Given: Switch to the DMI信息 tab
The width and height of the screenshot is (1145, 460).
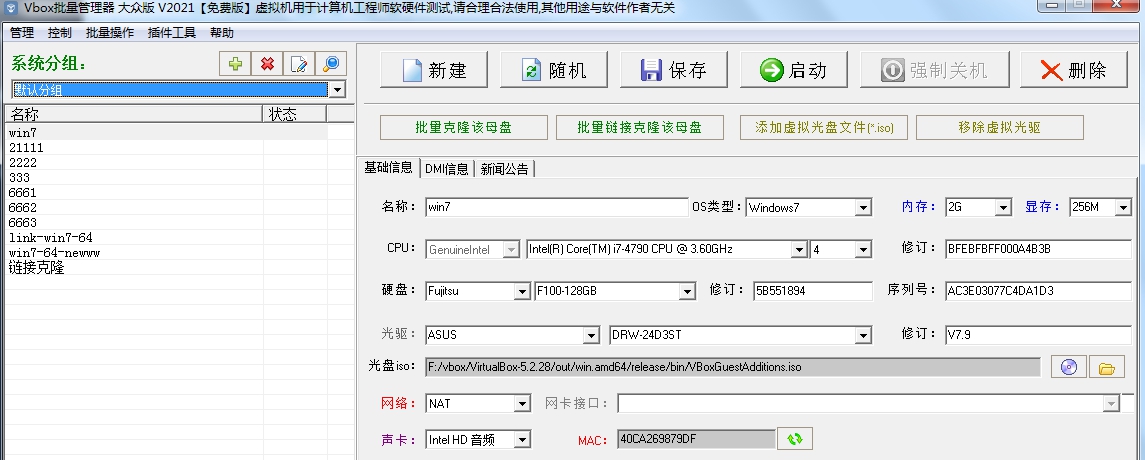Looking at the screenshot, I should tap(447, 169).
